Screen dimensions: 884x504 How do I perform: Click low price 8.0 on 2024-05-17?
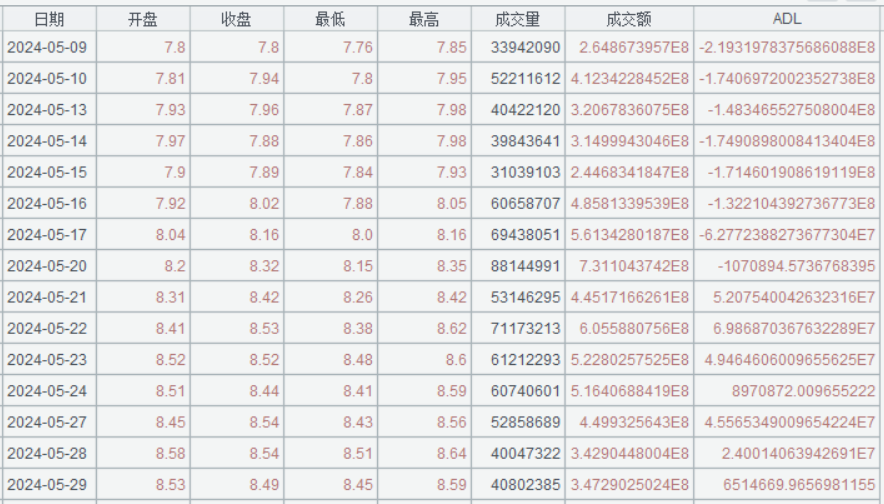point(362,235)
